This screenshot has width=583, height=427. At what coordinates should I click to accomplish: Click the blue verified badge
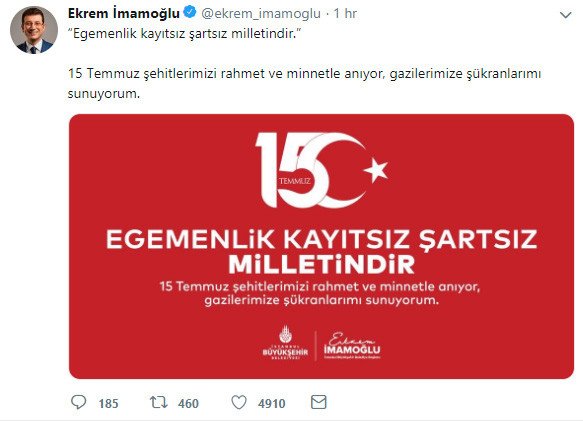(190, 13)
